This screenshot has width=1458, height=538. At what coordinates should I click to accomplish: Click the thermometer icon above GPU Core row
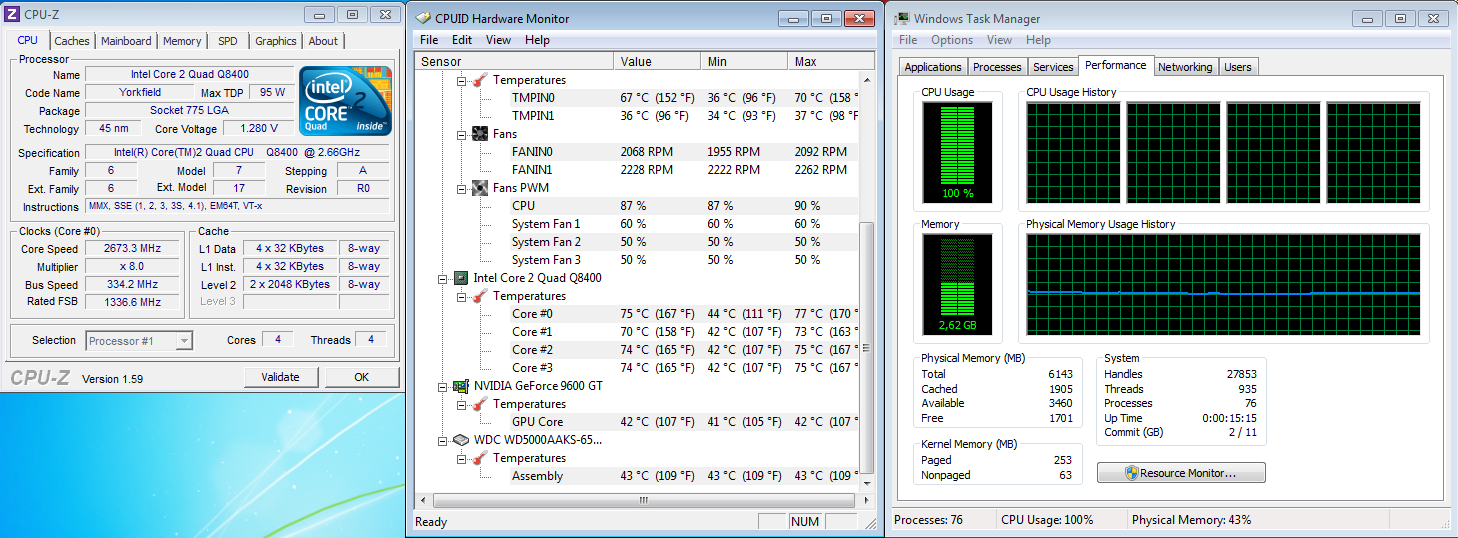tap(480, 404)
